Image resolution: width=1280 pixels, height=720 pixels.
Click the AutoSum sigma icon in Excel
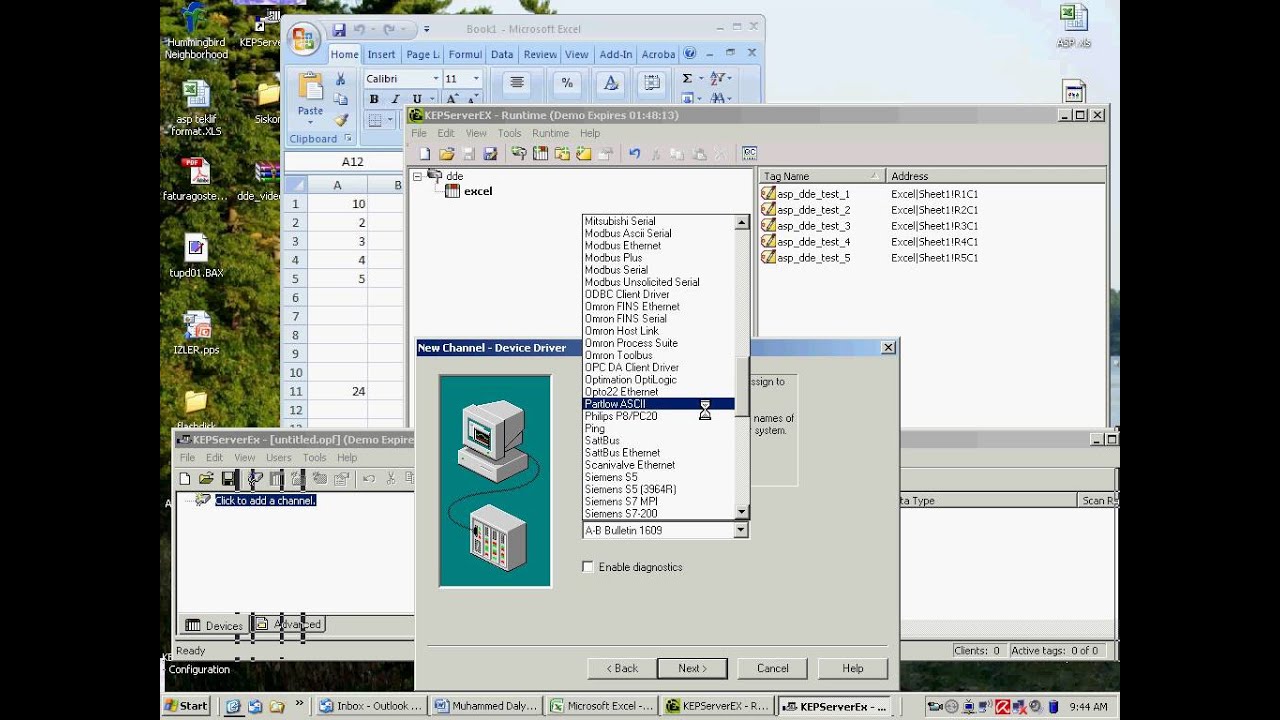pyautogui.click(x=687, y=78)
